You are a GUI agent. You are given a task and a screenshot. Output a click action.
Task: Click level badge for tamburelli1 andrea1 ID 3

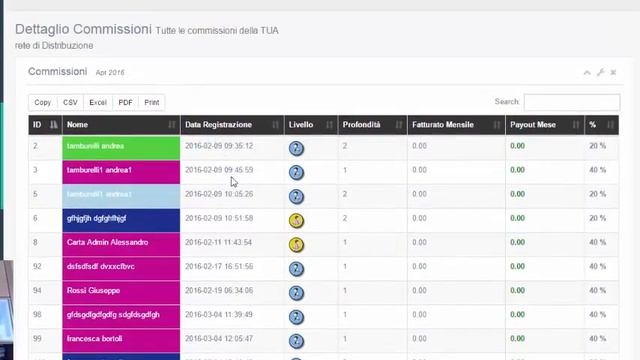point(296,172)
